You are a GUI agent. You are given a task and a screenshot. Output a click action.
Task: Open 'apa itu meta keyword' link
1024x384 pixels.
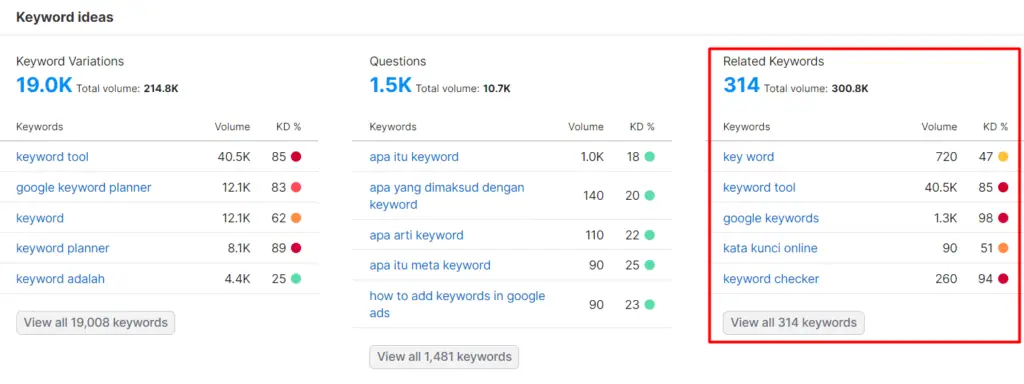pyautogui.click(x=430, y=265)
